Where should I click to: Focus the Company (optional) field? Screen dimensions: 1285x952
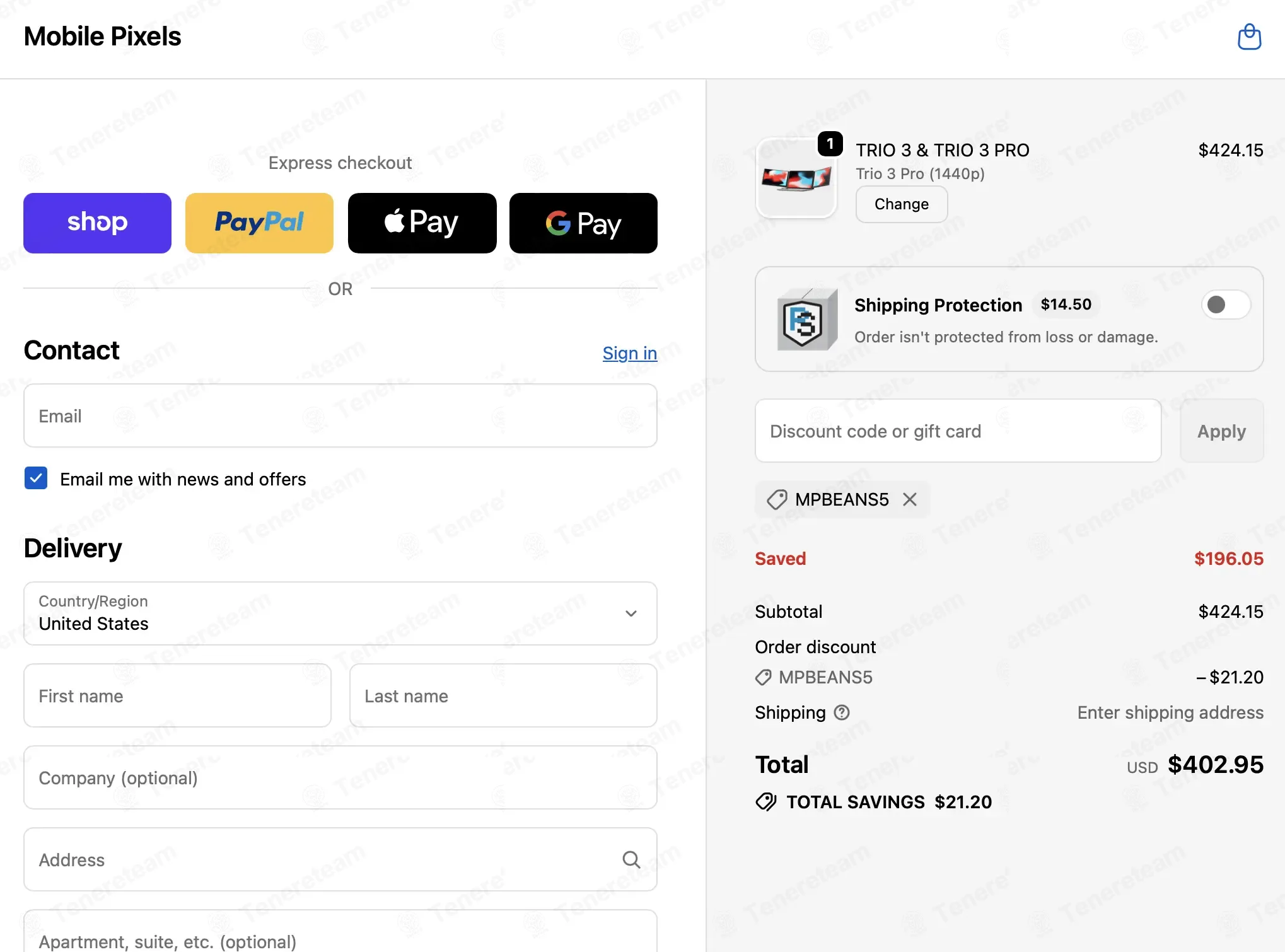(340, 778)
